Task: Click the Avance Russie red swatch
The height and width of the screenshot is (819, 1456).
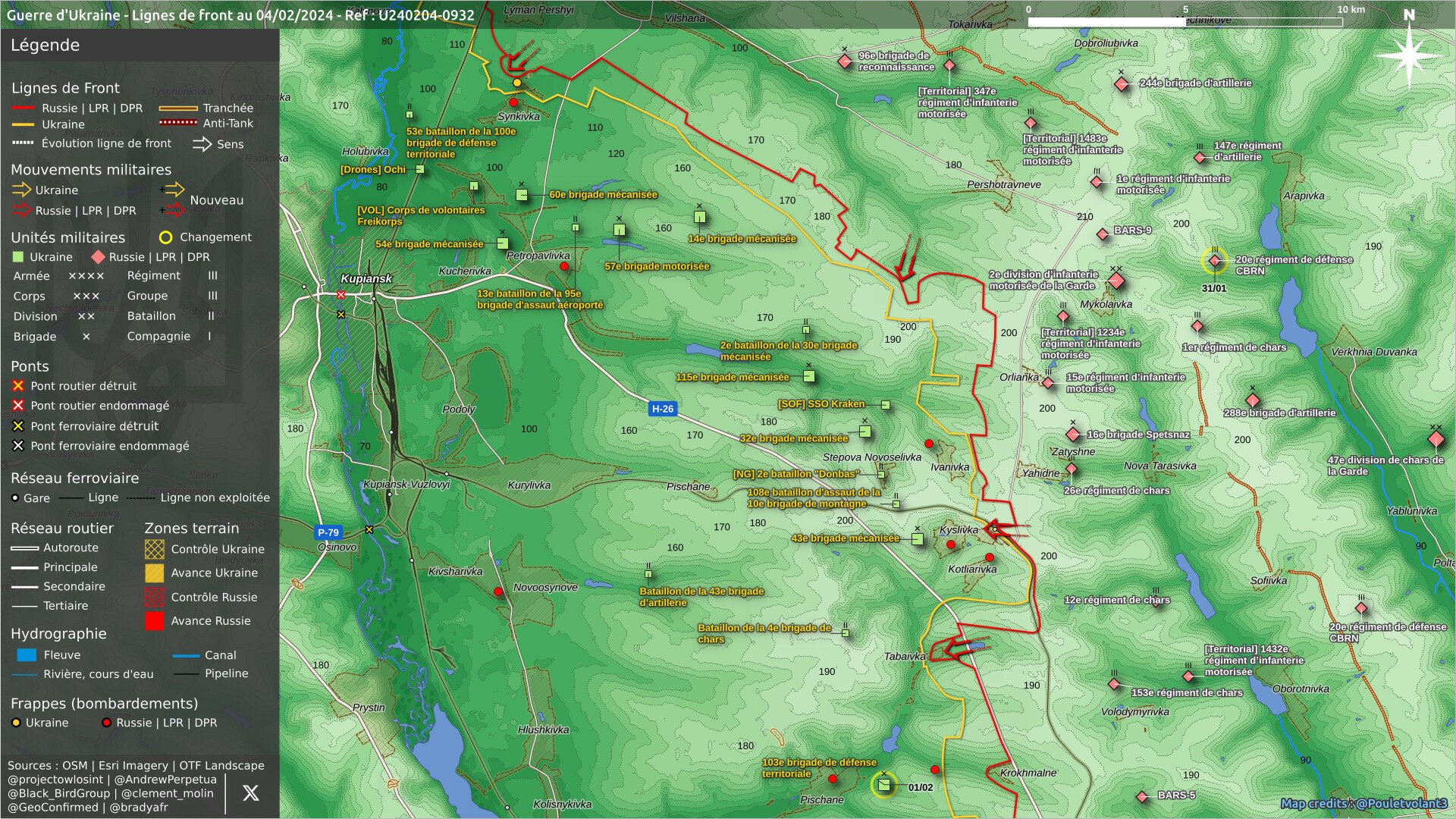Action: [x=155, y=621]
